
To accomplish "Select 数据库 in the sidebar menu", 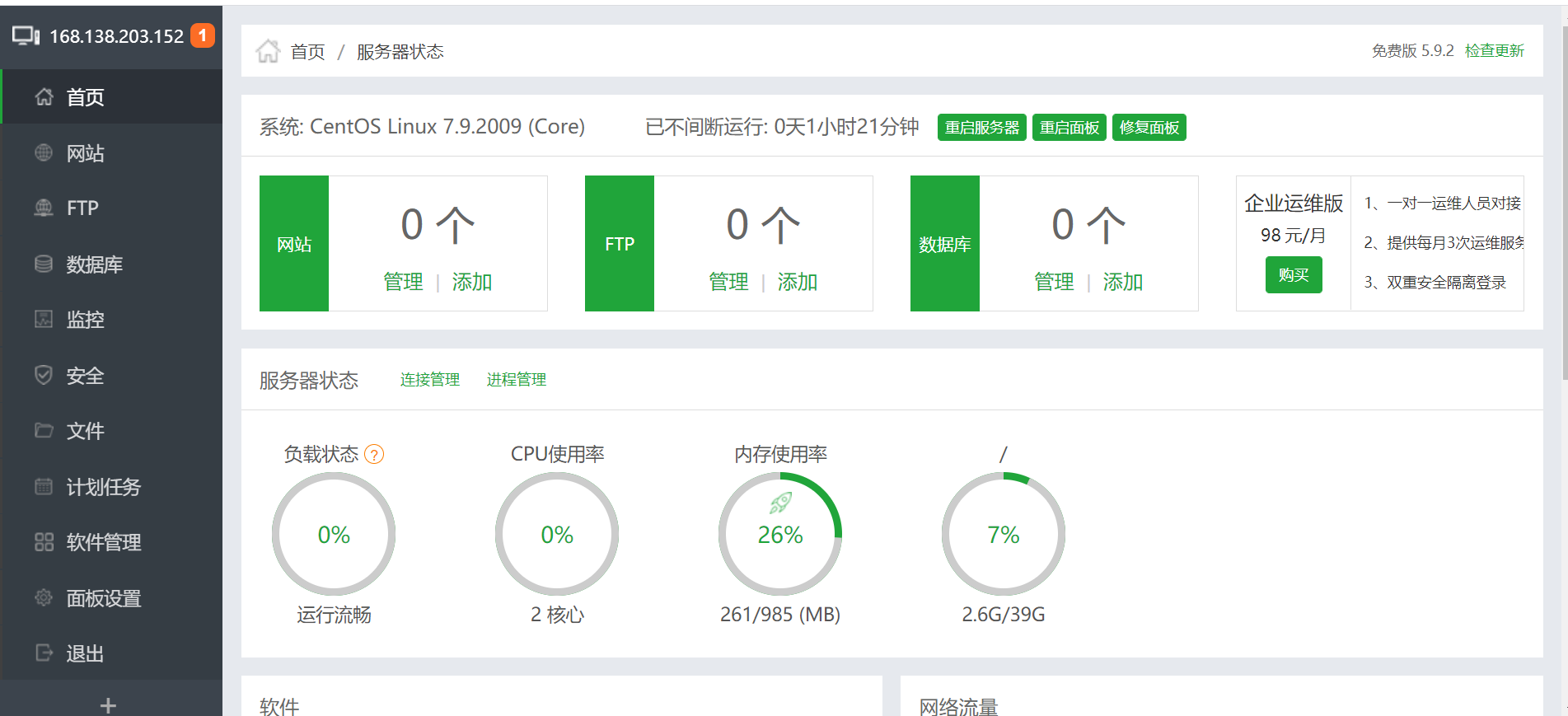I will point(112,264).
